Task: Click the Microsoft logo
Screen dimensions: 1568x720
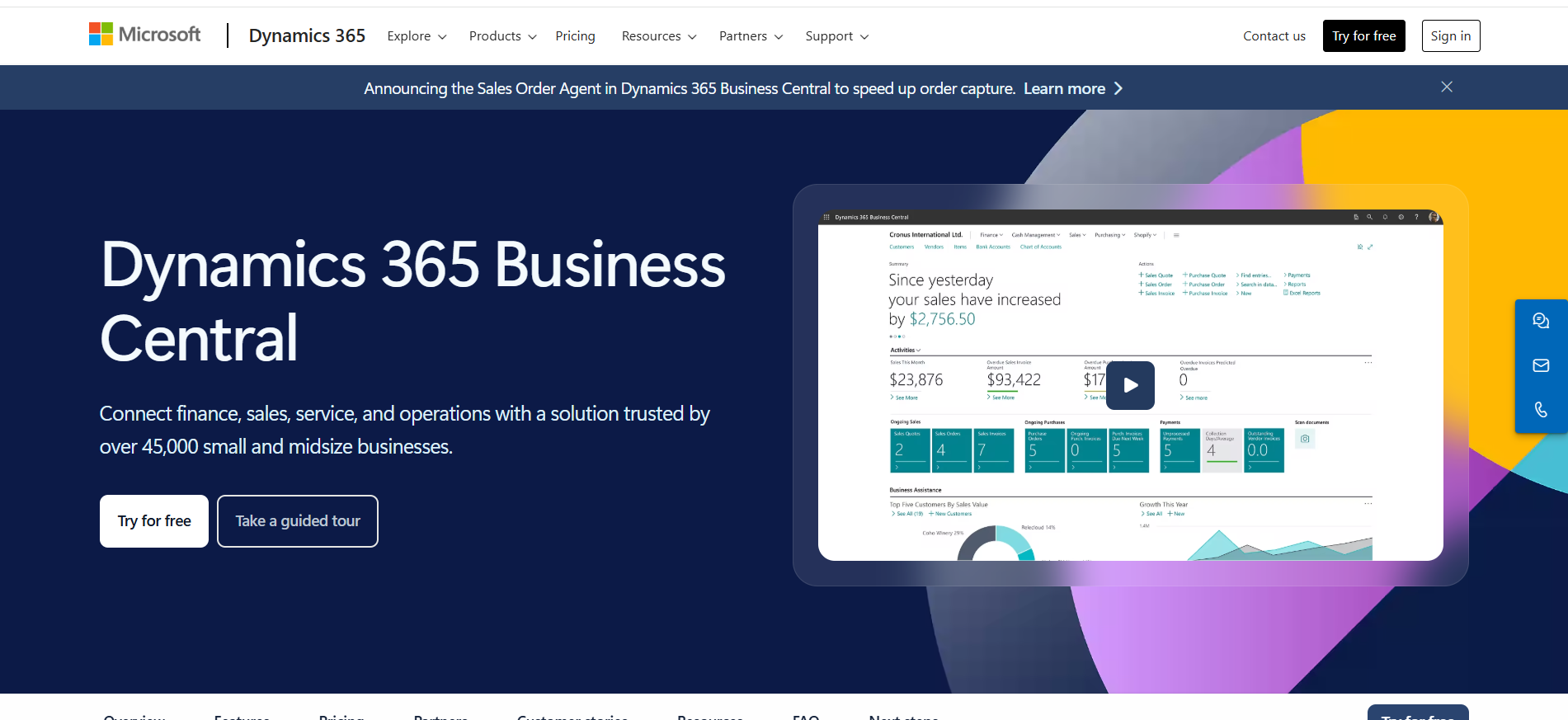Action: click(x=145, y=35)
